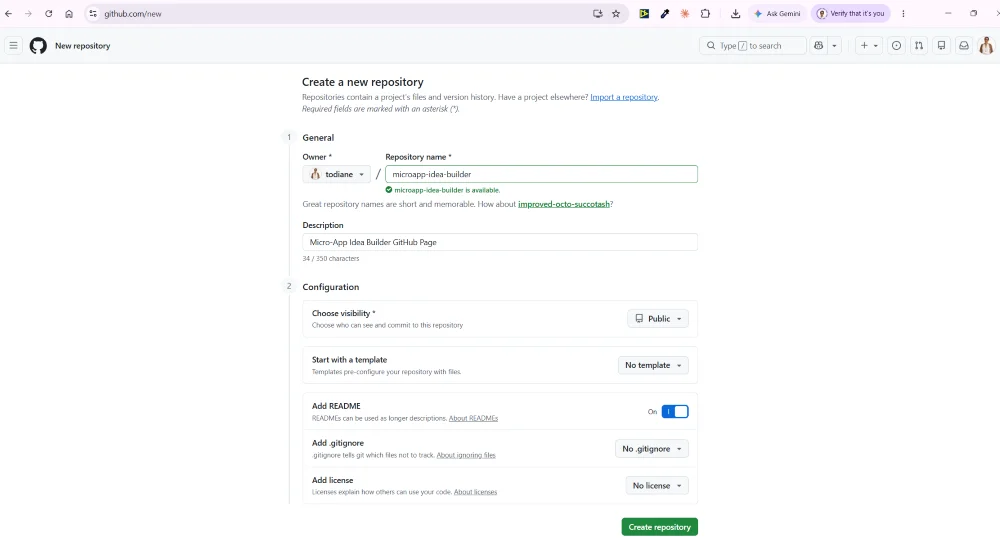1000x560 pixels.
Task: Open browser Downloads
Action: pos(735,13)
